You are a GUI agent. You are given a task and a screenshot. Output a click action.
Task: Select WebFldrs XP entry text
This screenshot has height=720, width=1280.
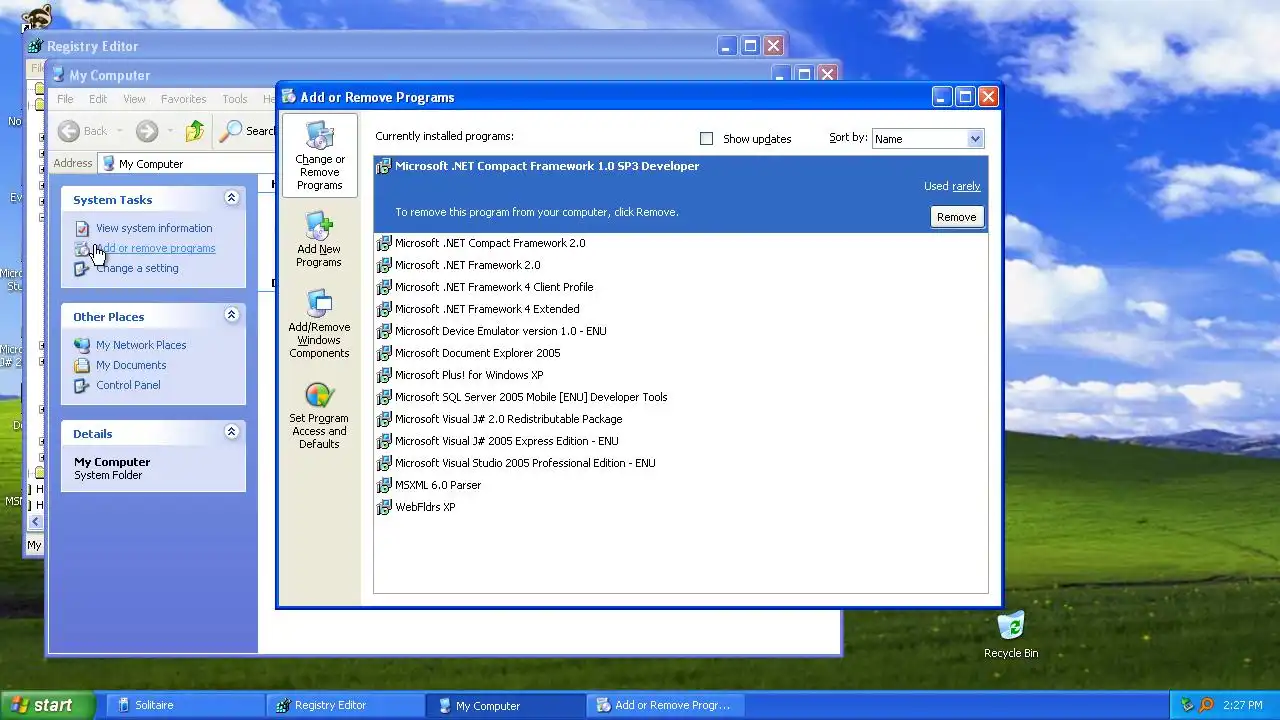coord(425,507)
